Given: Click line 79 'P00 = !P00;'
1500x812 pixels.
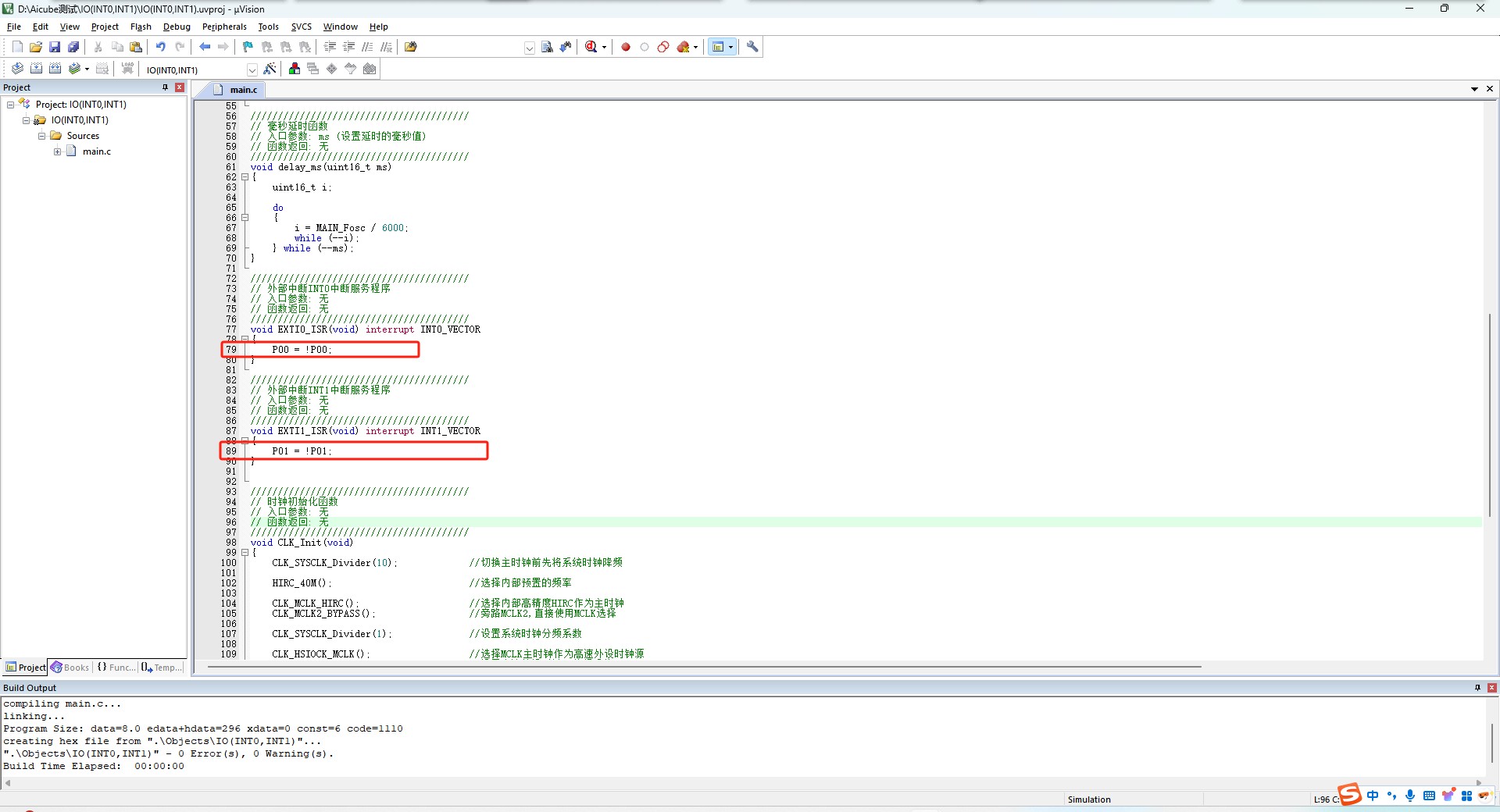Looking at the screenshot, I should [302, 350].
